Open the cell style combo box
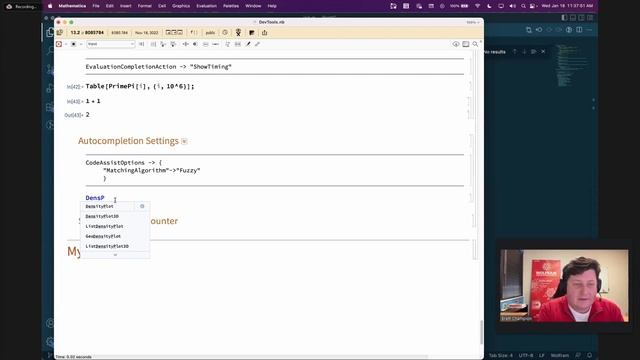 (x=111, y=44)
